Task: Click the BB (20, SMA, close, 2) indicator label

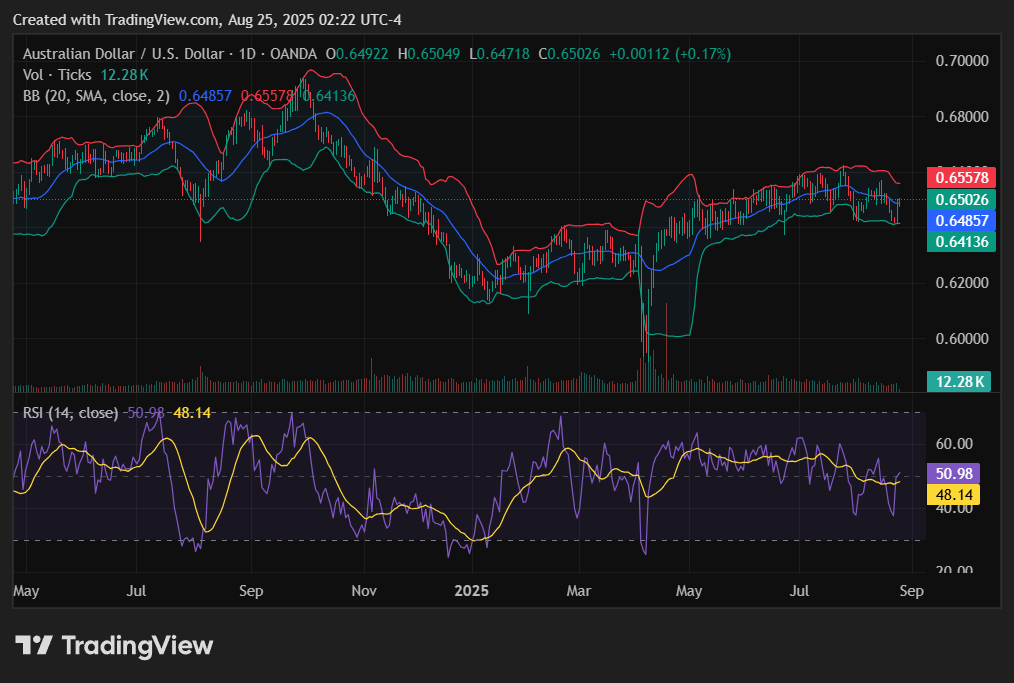Action: tap(96, 96)
